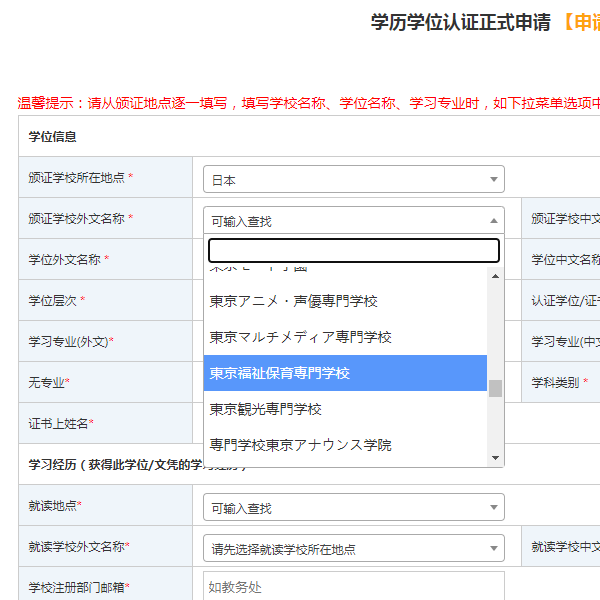Click the arrow icon of 请先选择就读学校所在地点 dropdown

point(493,549)
